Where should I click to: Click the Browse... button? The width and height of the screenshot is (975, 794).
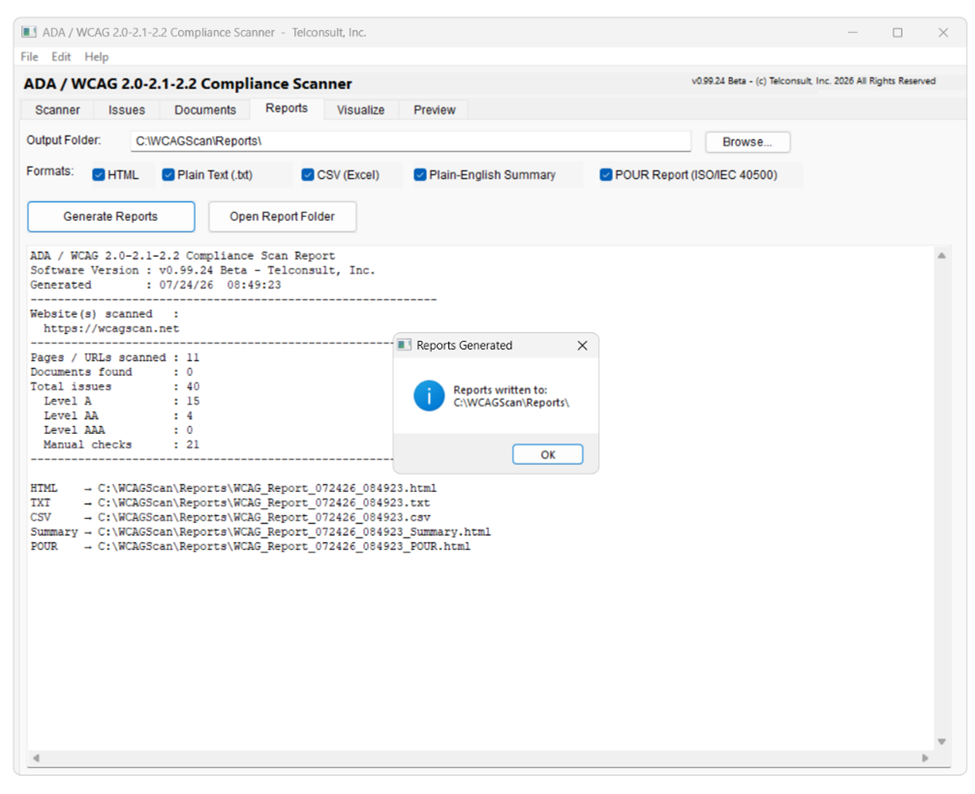click(x=747, y=142)
